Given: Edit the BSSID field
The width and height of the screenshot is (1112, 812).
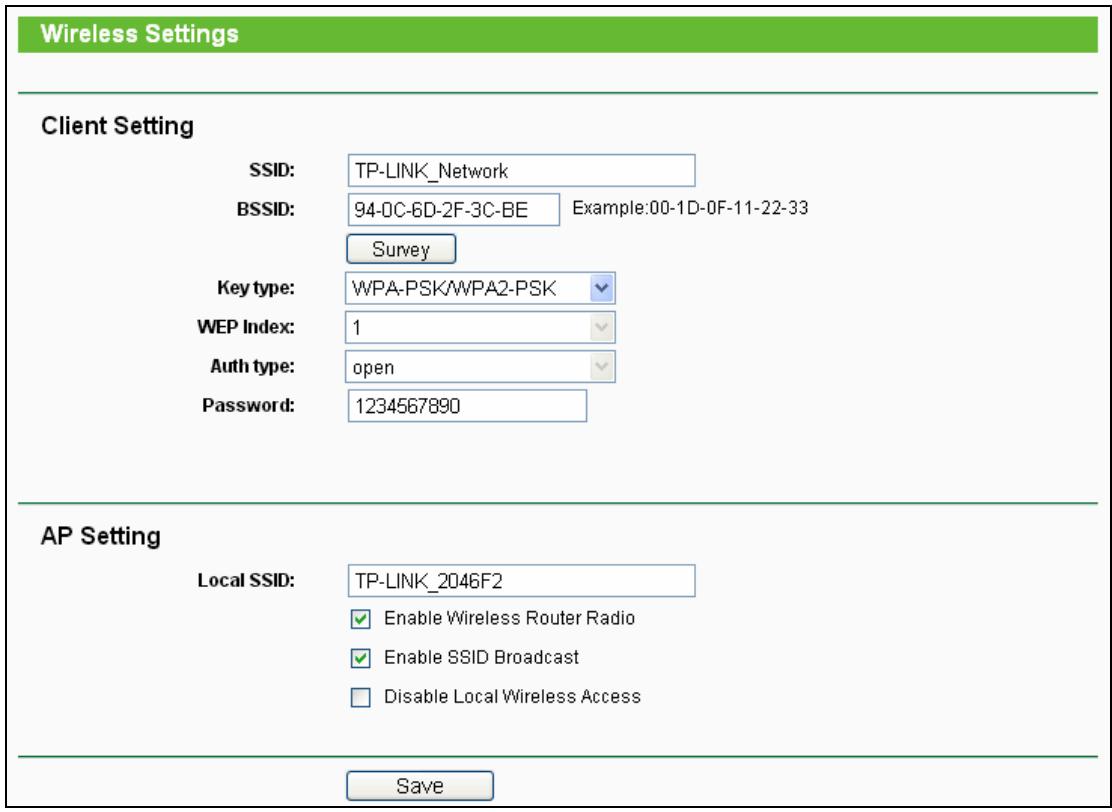Looking at the screenshot, I should click(454, 210).
